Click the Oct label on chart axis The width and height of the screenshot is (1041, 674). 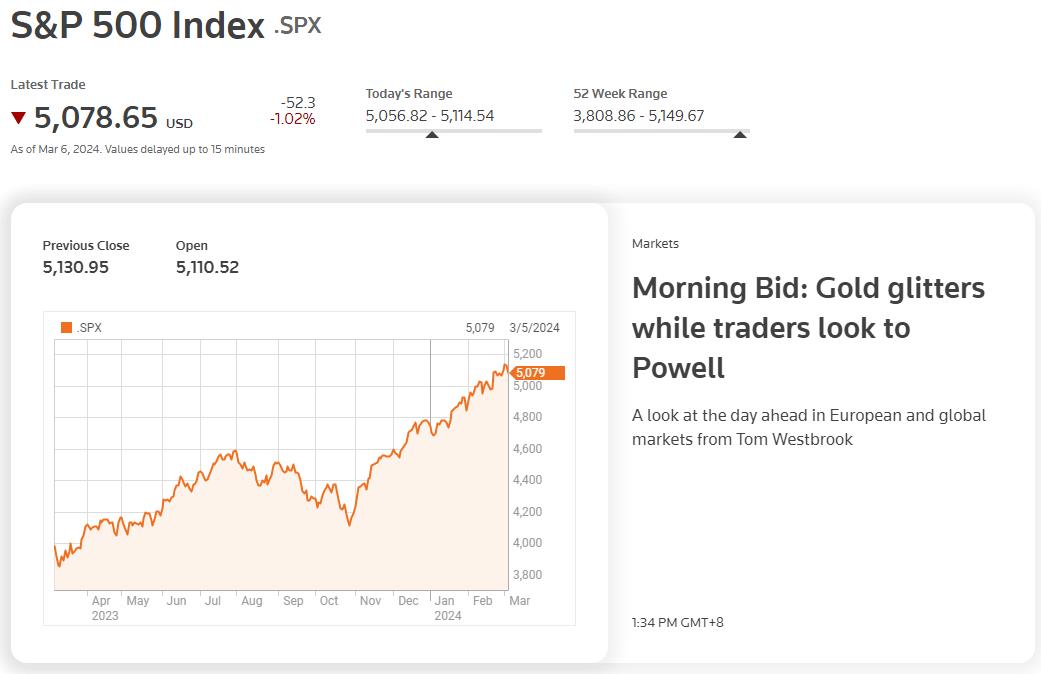click(x=329, y=600)
